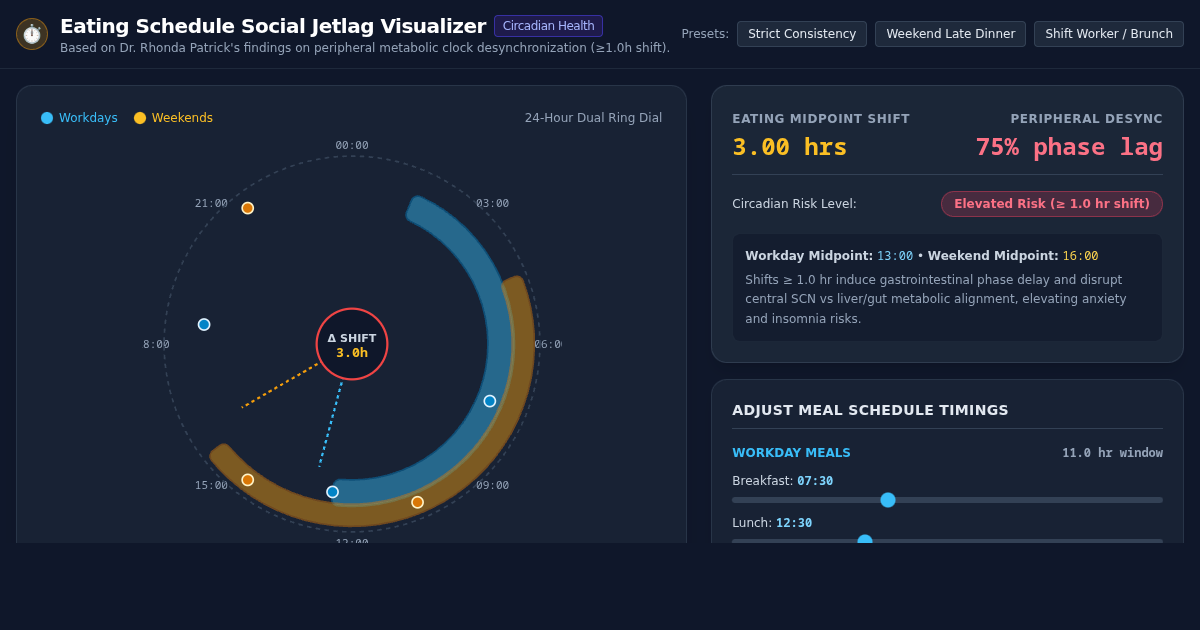Click the blue workday marker near 07:30
1200x630 pixels.
(x=490, y=401)
